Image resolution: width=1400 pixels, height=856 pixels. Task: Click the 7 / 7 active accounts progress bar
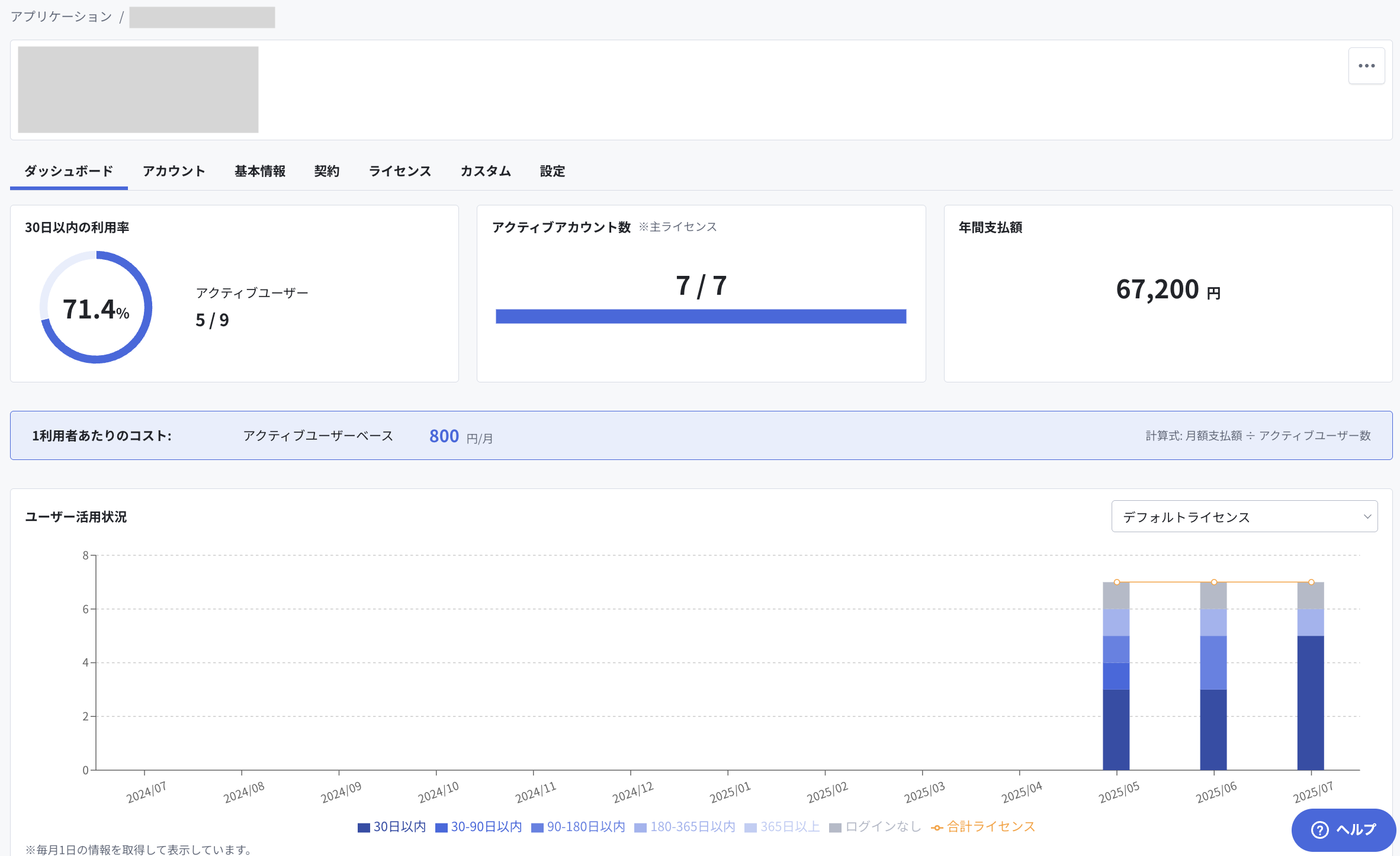[701, 317]
